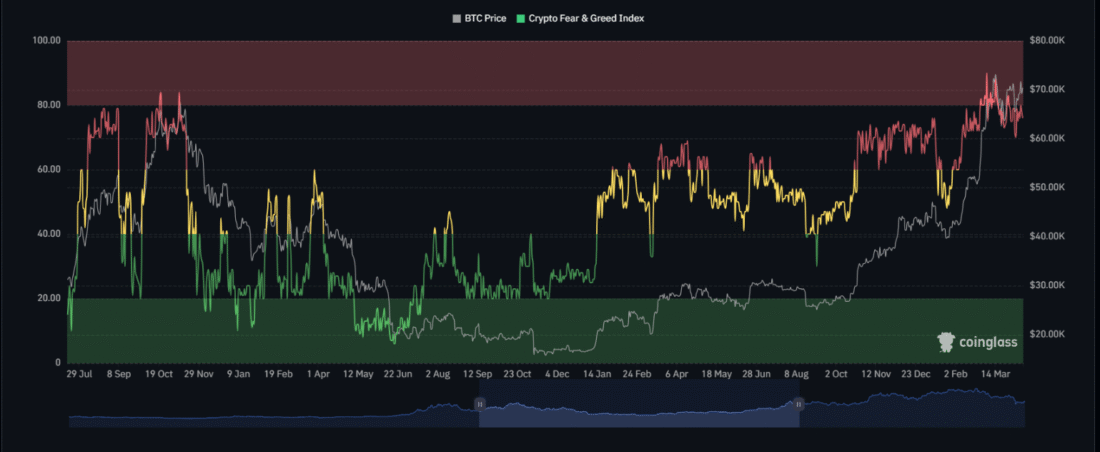Click the 20.00 index axis value
The height and width of the screenshot is (452, 1100).
click(x=48, y=298)
